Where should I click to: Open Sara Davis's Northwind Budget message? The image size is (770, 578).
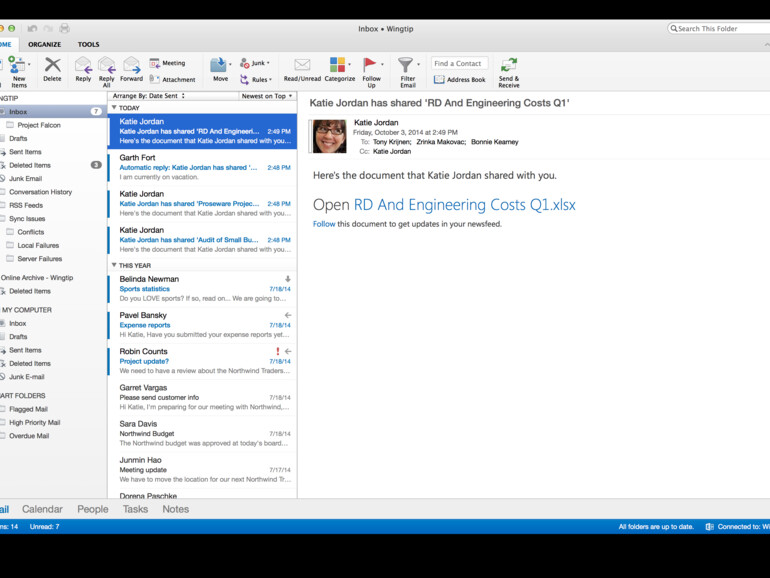click(202, 434)
